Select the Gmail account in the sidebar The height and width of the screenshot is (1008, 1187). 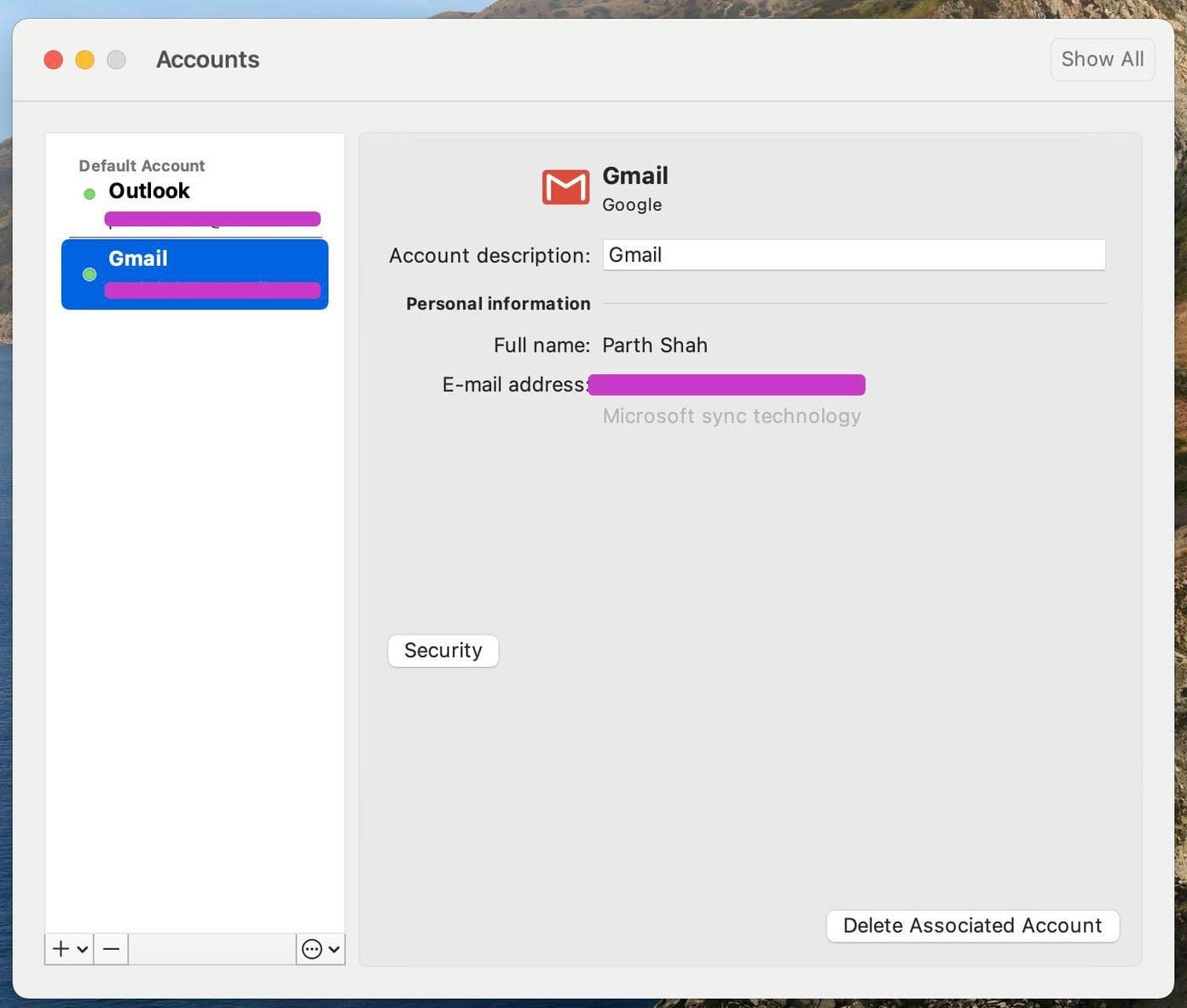tap(195, 274)
